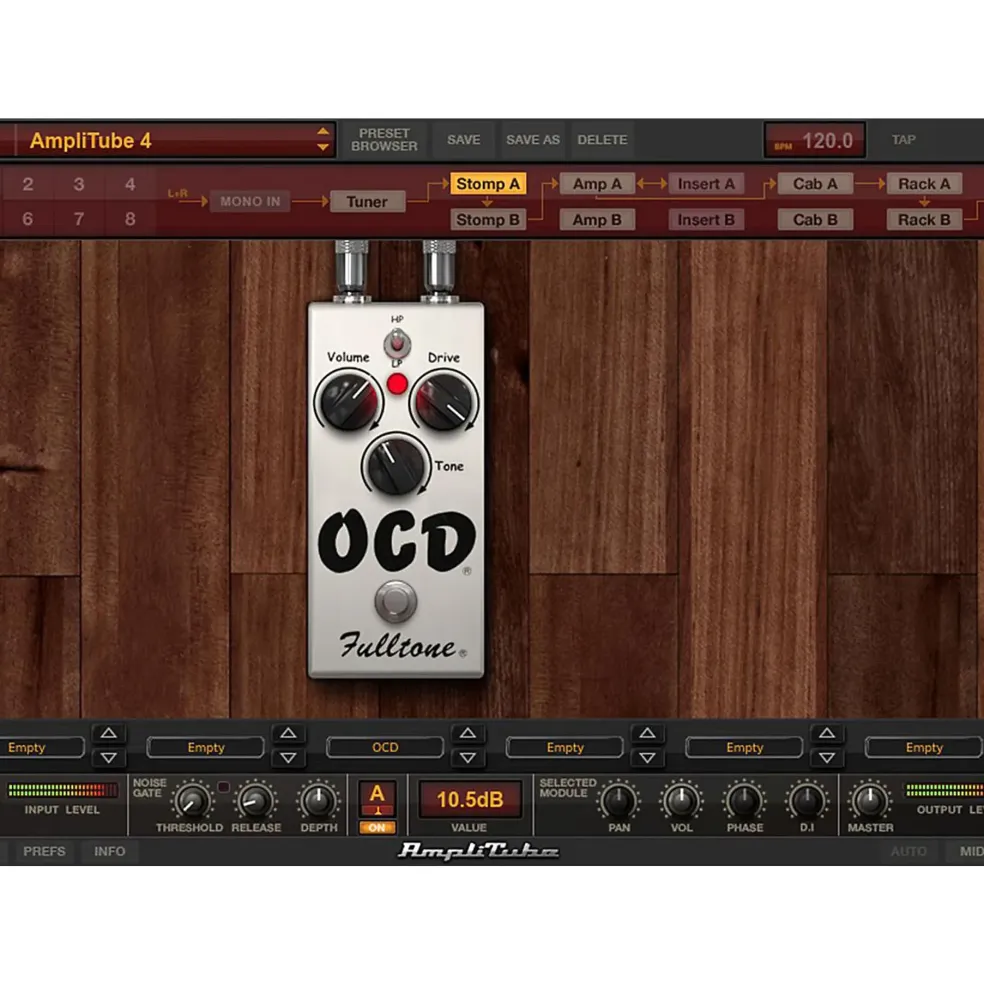The image size is (984, 985).
Task: Click the Selected Module PHASE knob
Action: click(745, 802)
